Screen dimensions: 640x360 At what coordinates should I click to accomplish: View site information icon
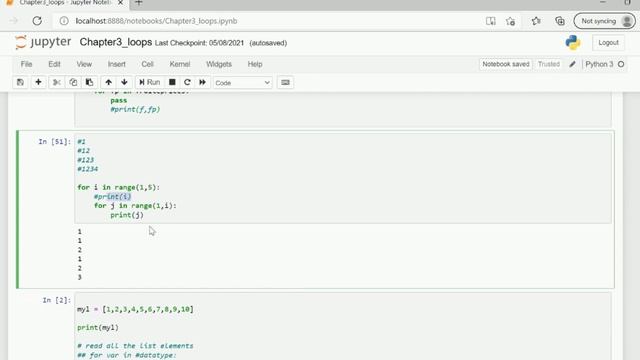pyautogui.click(x=64, y=21)
